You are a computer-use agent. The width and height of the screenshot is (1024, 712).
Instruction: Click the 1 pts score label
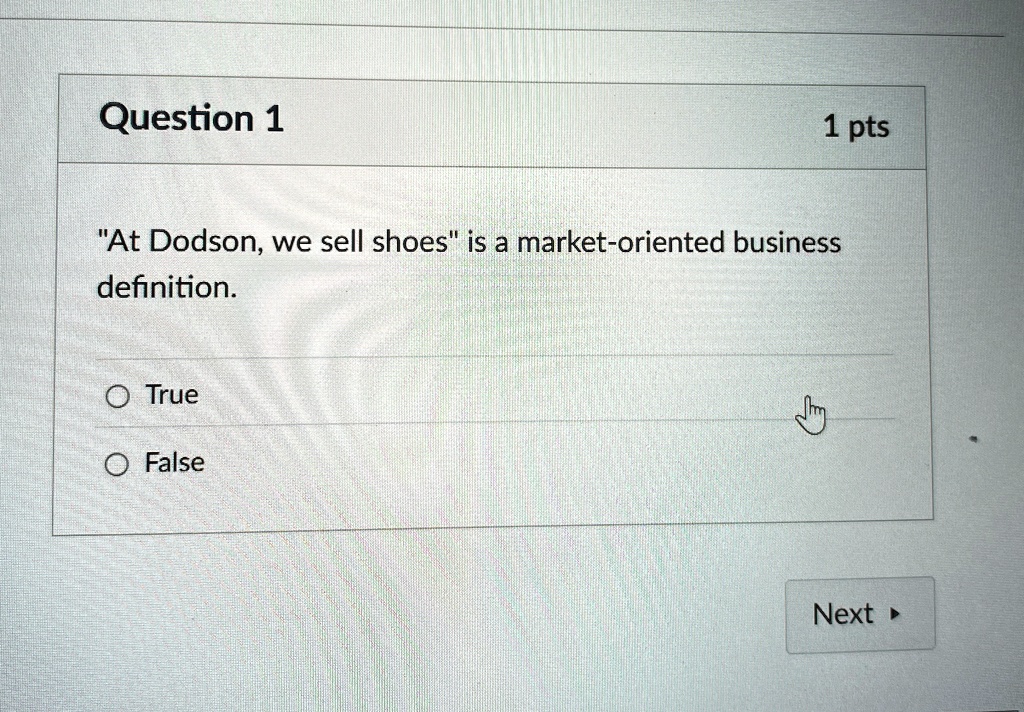point(856,127)
